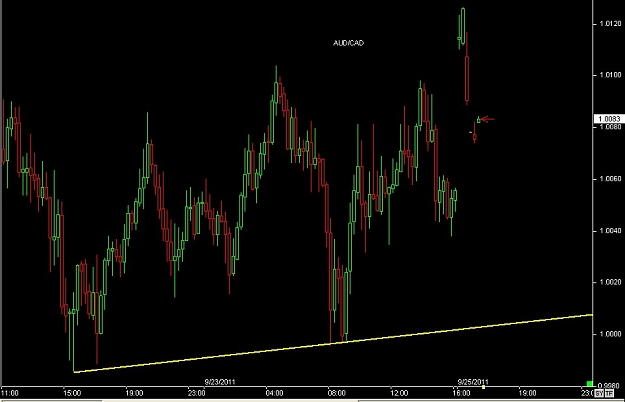This screenshot has height=402, width=625.
Task: Click the 9/25/2011 date label
Action: click(473, 382)
